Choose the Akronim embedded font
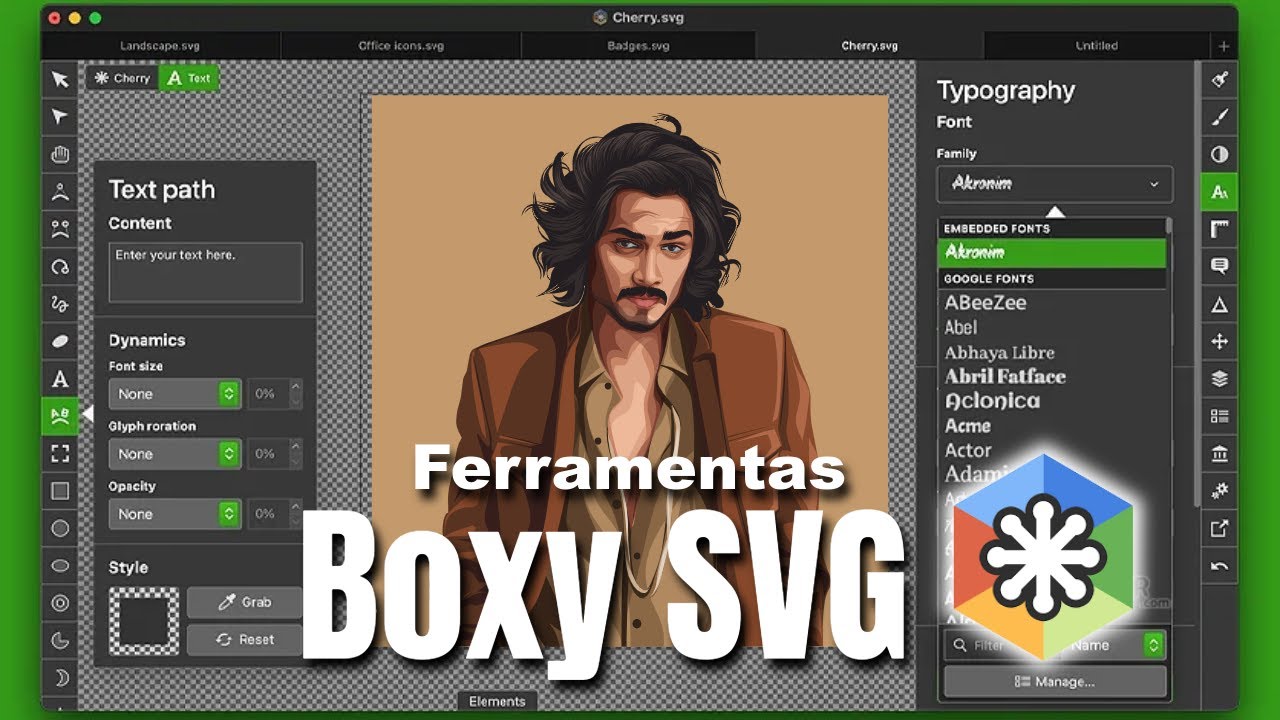1280x720 pixels. [1052, 253]
